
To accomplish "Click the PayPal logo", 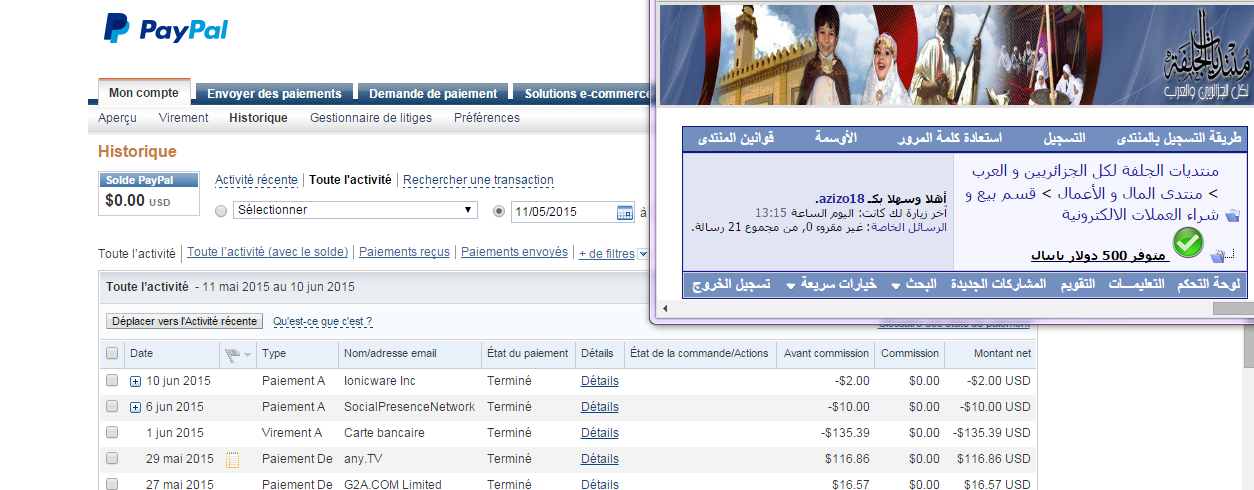I will [166, 29].
